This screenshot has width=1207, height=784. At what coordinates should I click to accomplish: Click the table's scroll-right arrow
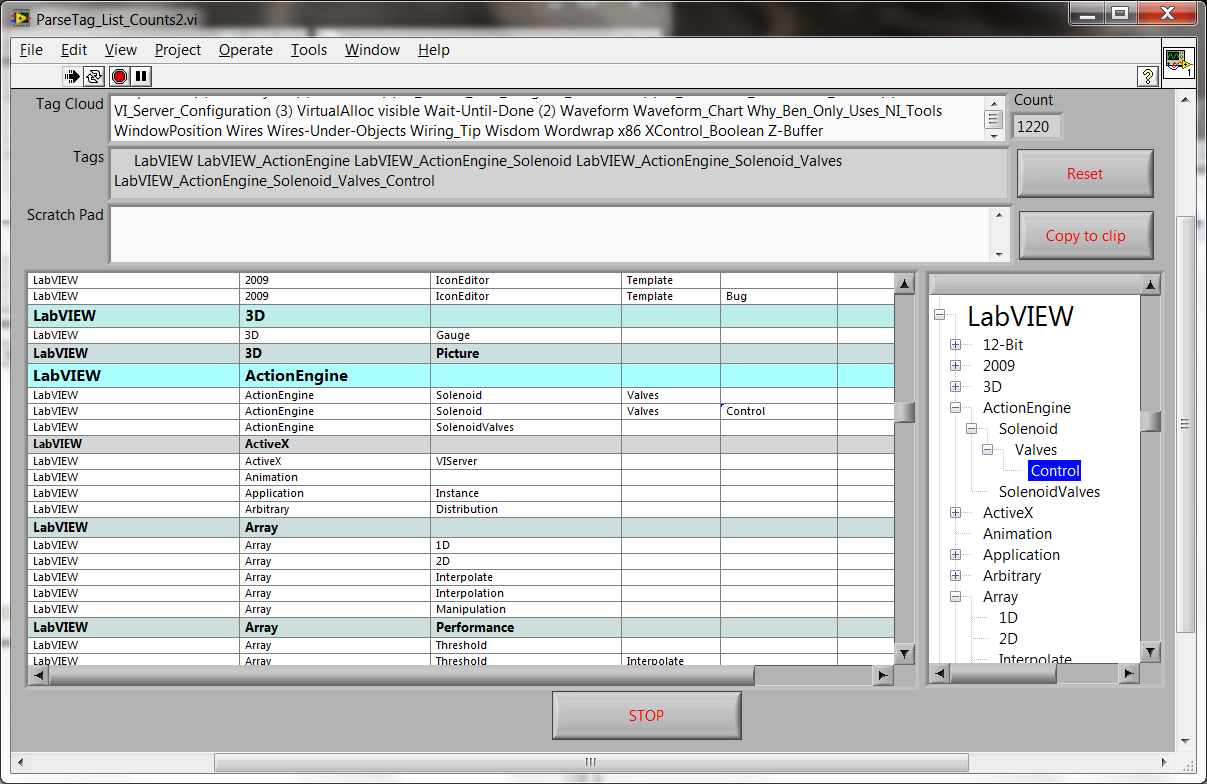(x=883, y=676)
